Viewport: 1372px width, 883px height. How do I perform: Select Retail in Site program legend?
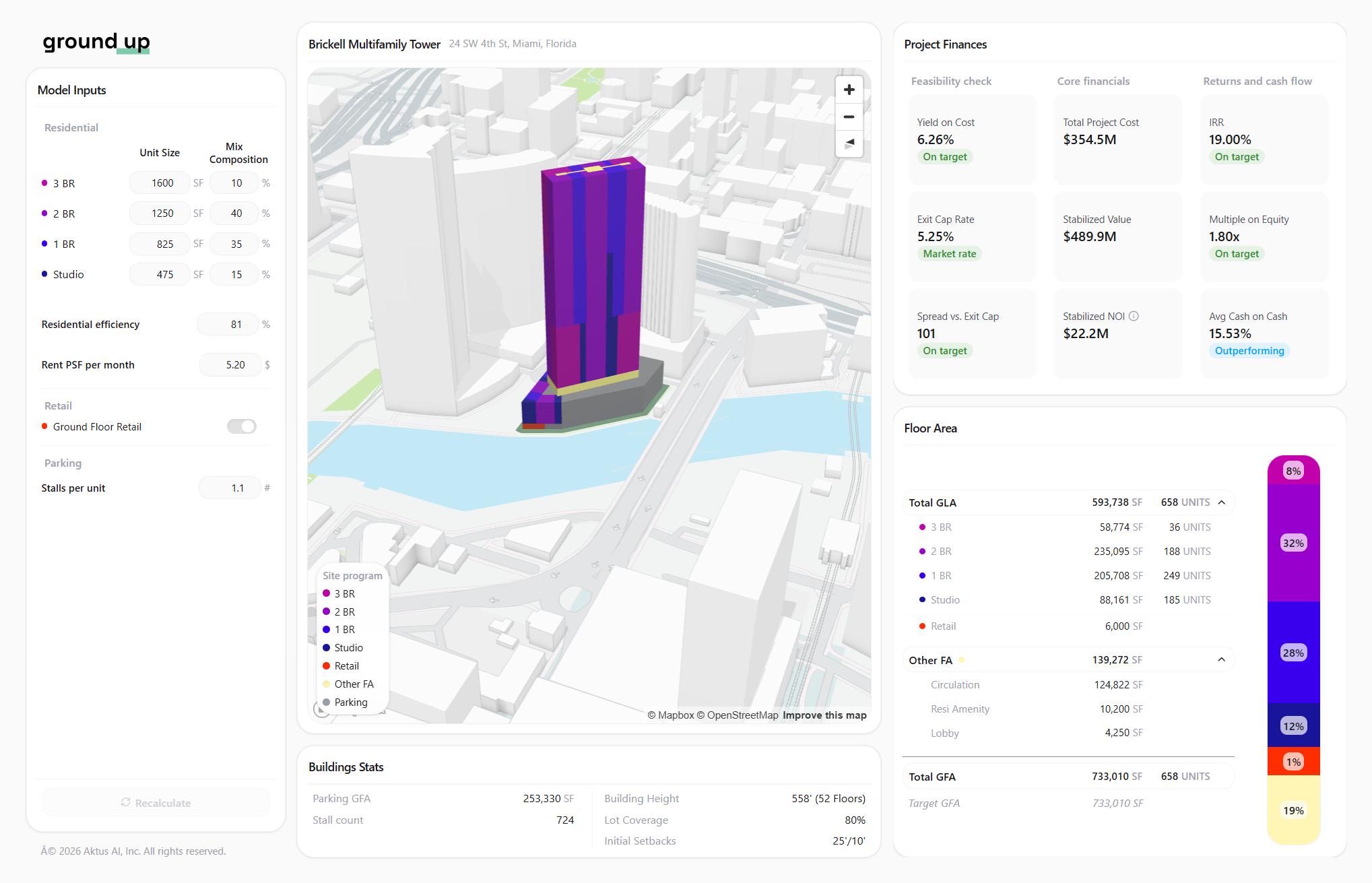pos(341,665)
